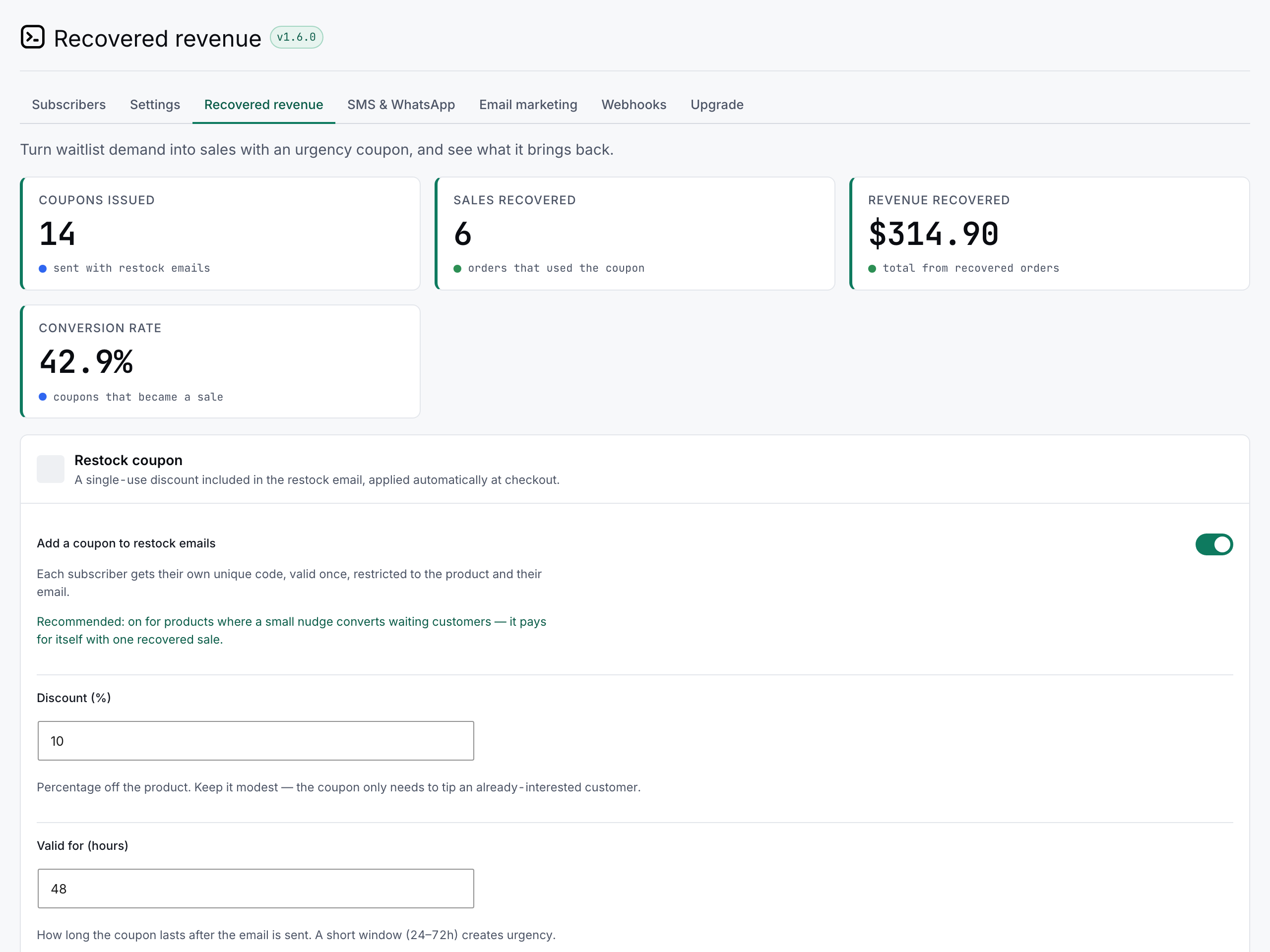Click the Discount (%) input field
Screen dimensions: 1270x952
click(x=255, y=741)
